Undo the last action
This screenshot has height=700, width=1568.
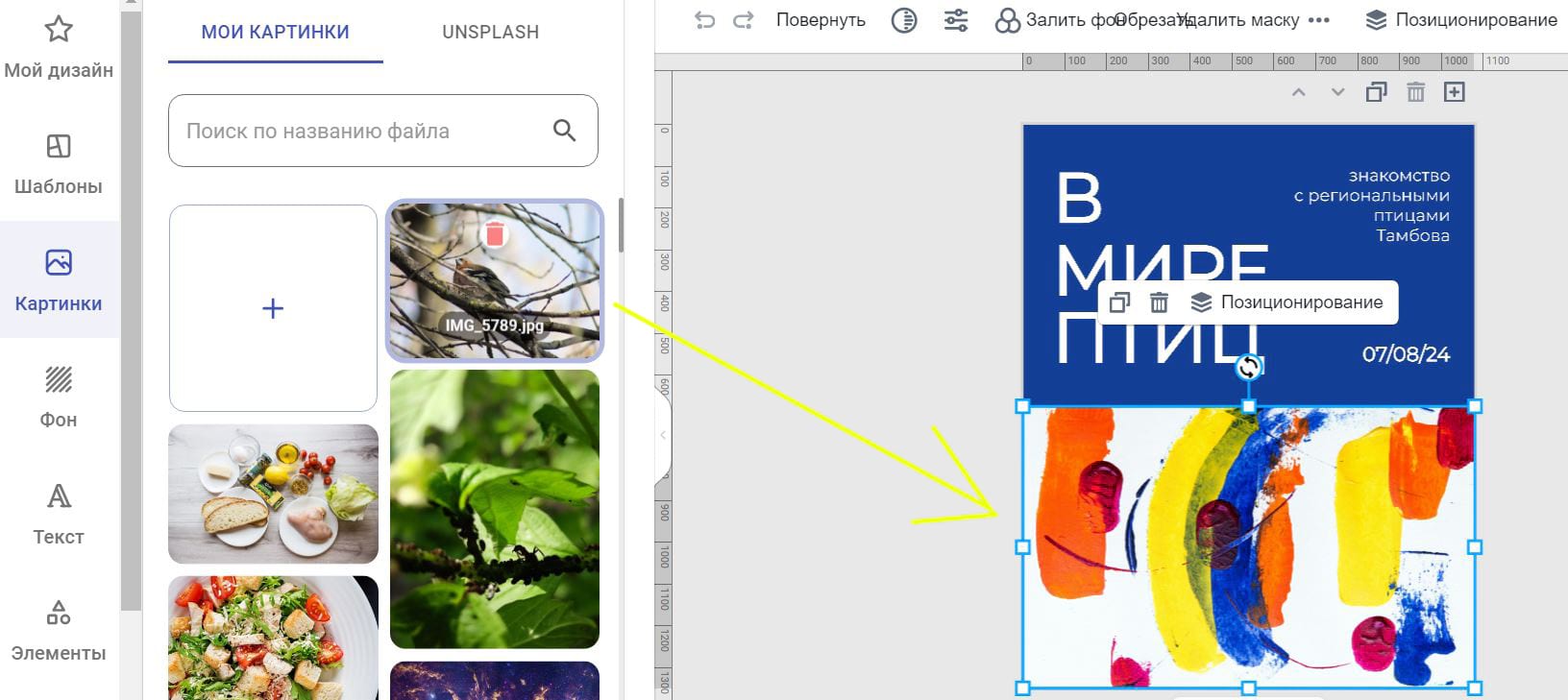coord(704,20)
